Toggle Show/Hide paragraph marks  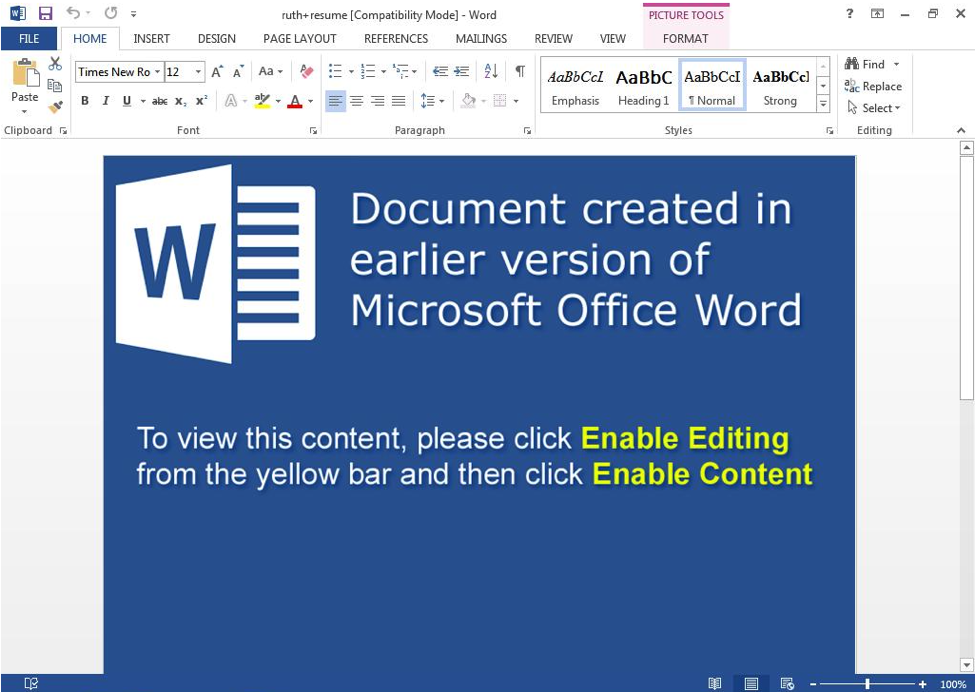(520, 72)
